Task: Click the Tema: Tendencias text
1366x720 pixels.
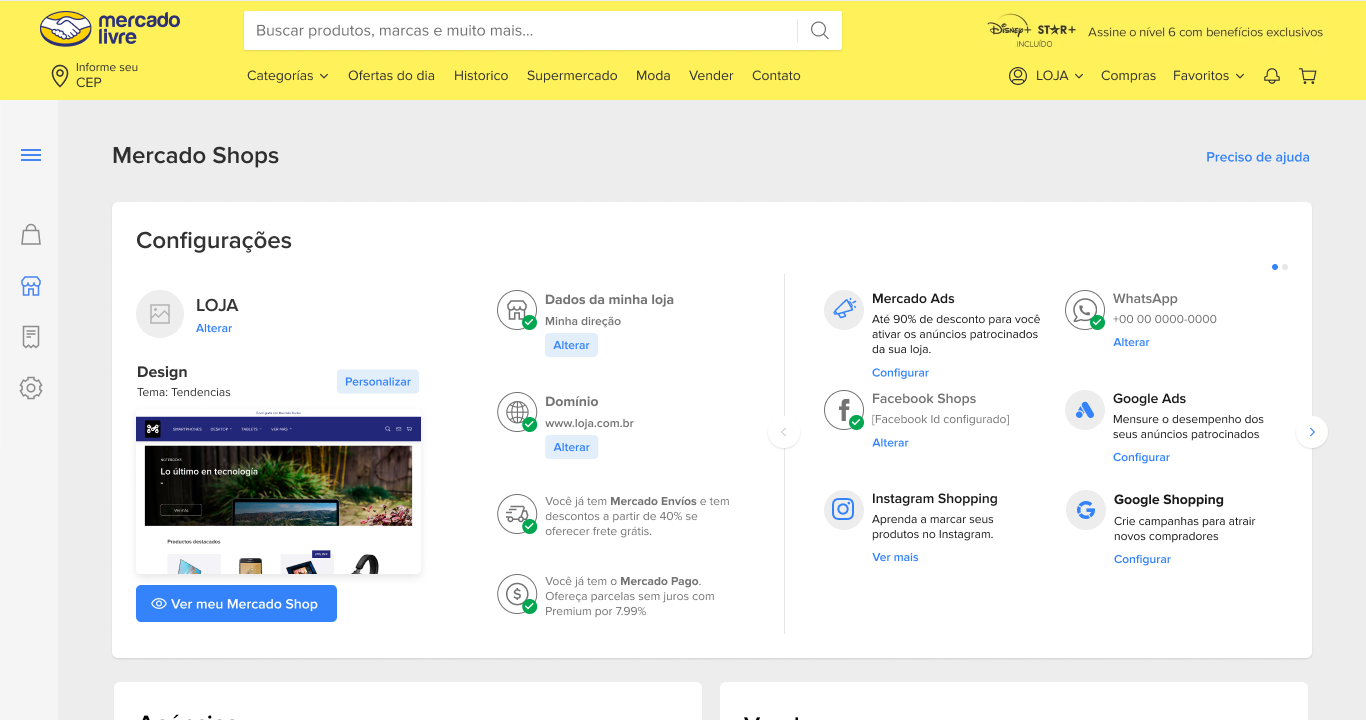Action: [184, 392]
